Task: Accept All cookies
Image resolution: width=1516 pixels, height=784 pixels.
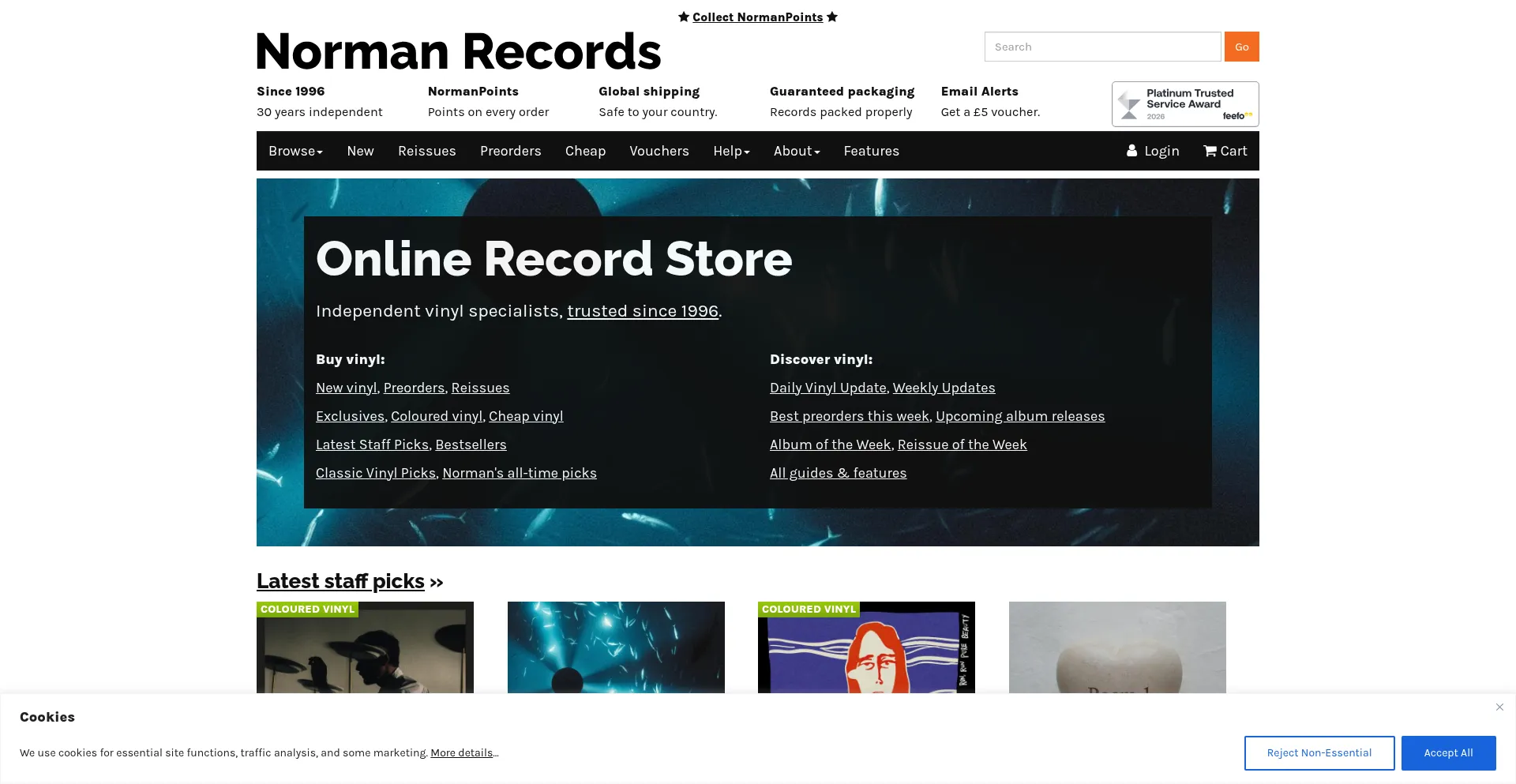Action: [x=1449, y=753]
